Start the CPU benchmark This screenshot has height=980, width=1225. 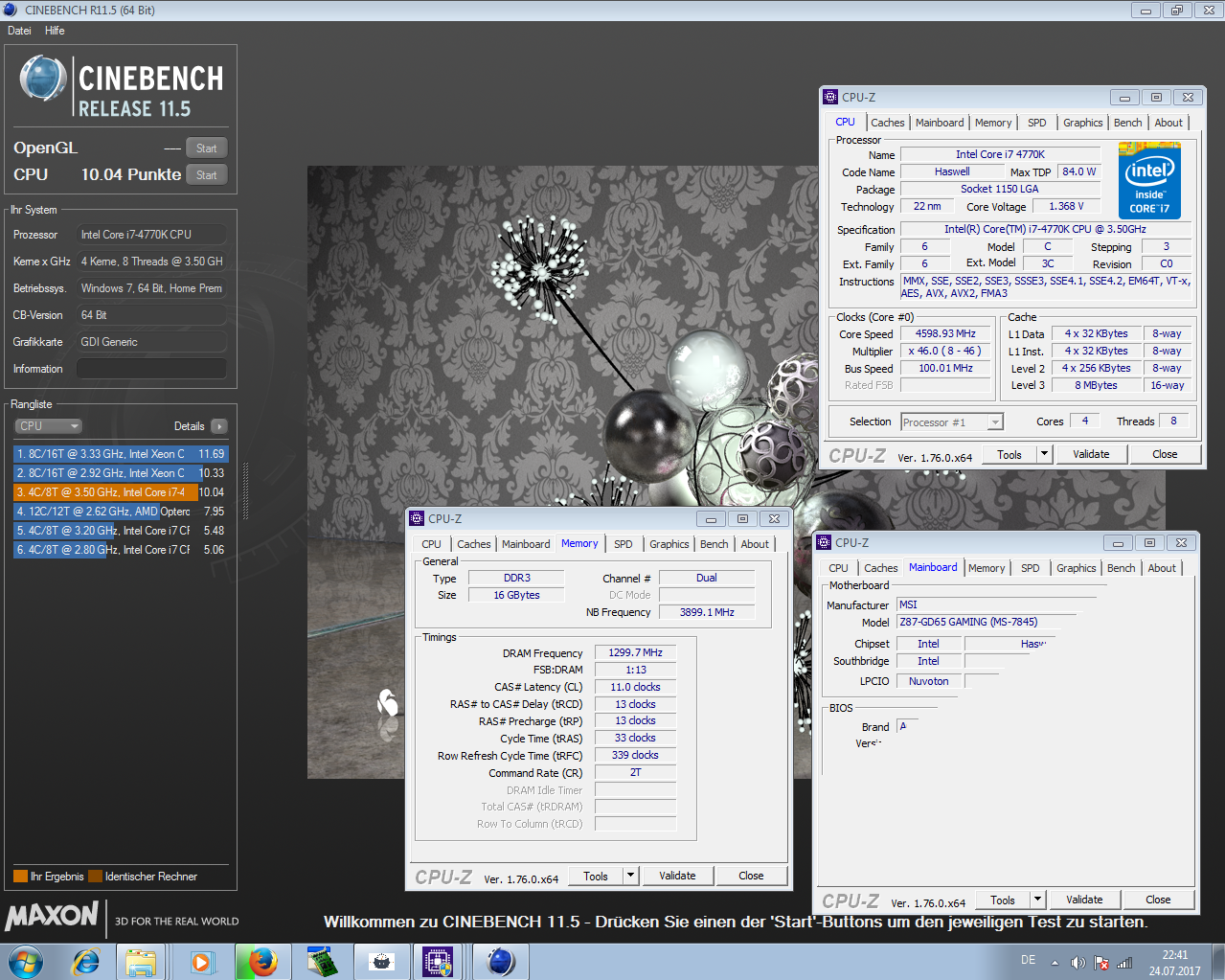point(207,175)
